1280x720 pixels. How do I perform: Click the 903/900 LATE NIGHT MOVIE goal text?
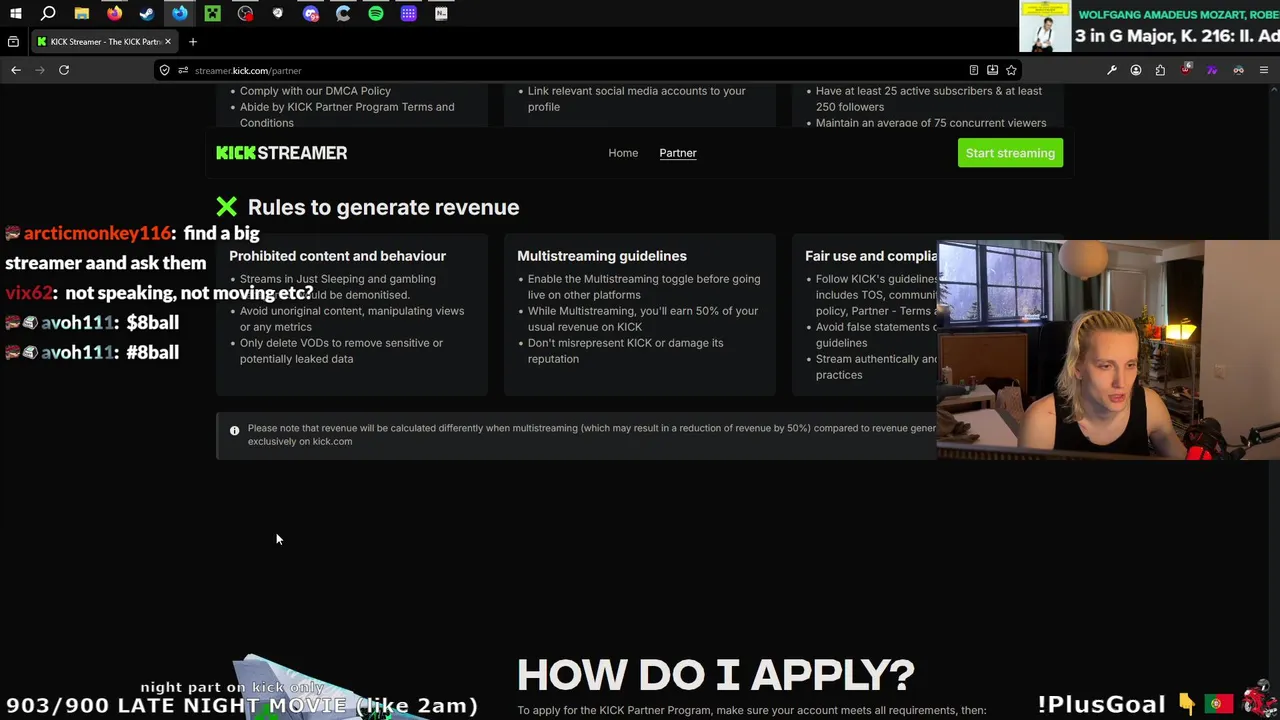pos(242,706)
